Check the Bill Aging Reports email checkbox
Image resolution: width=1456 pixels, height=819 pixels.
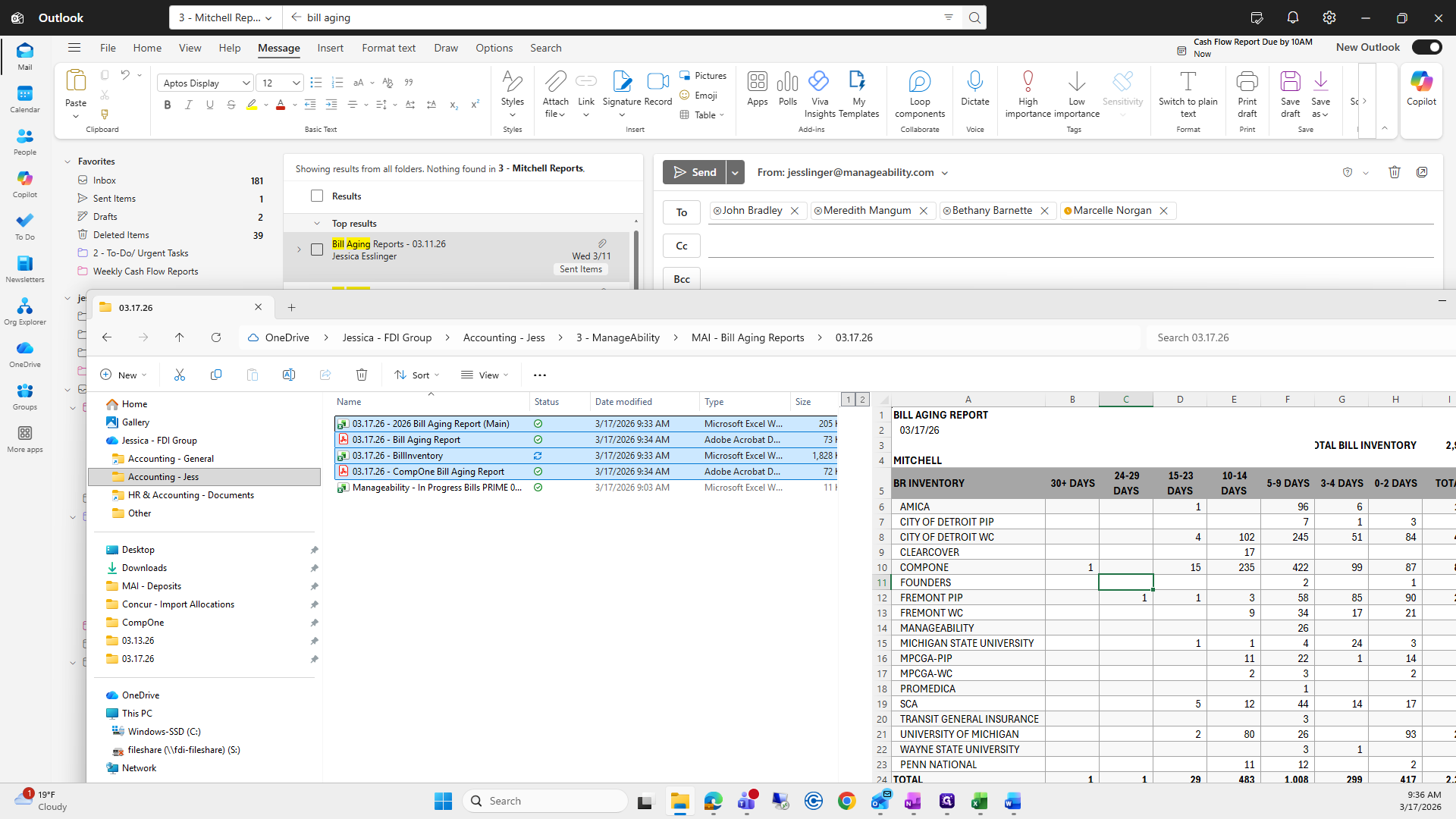coord(317,249)
